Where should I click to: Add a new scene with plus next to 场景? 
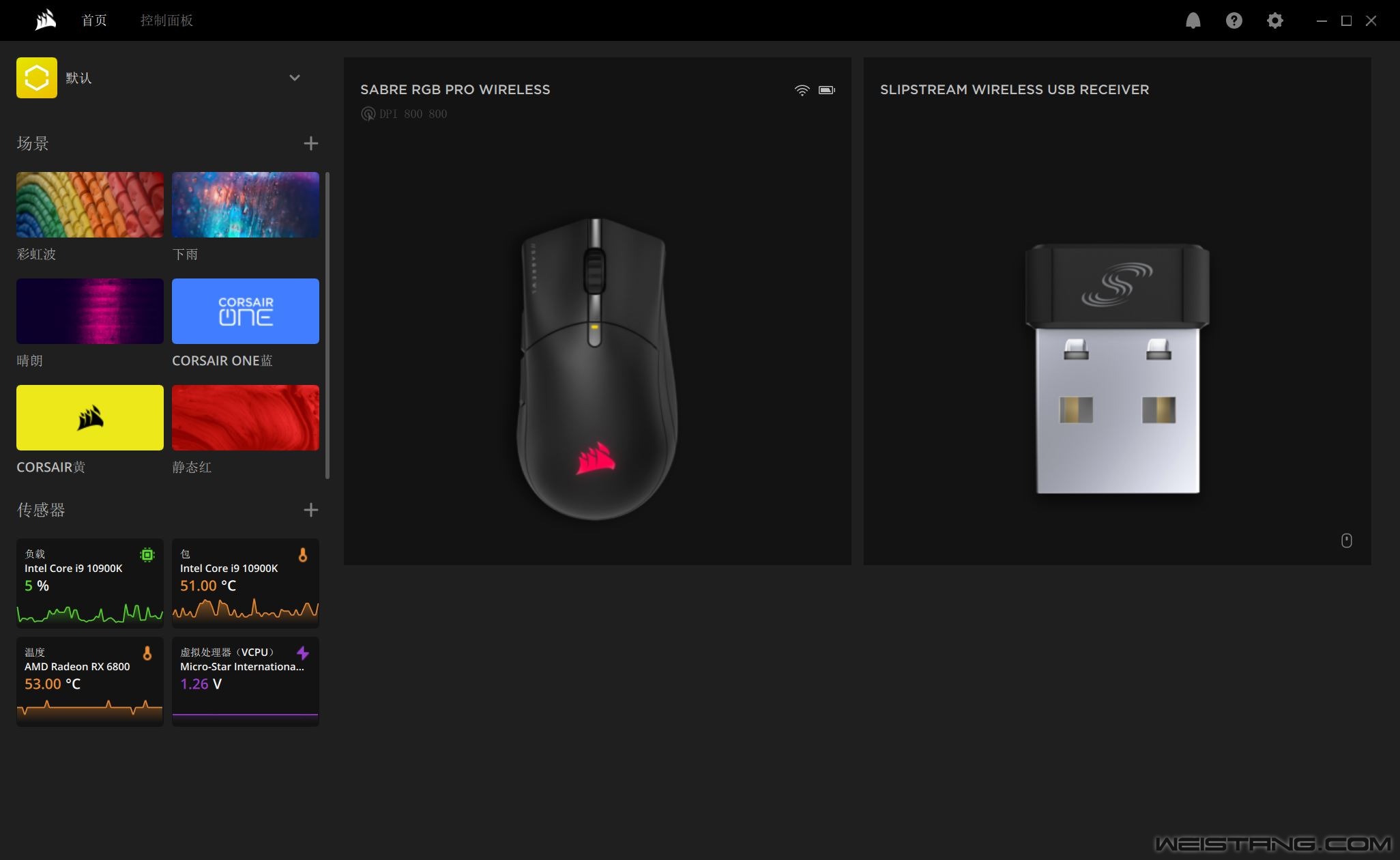click(x=310, y=143)
